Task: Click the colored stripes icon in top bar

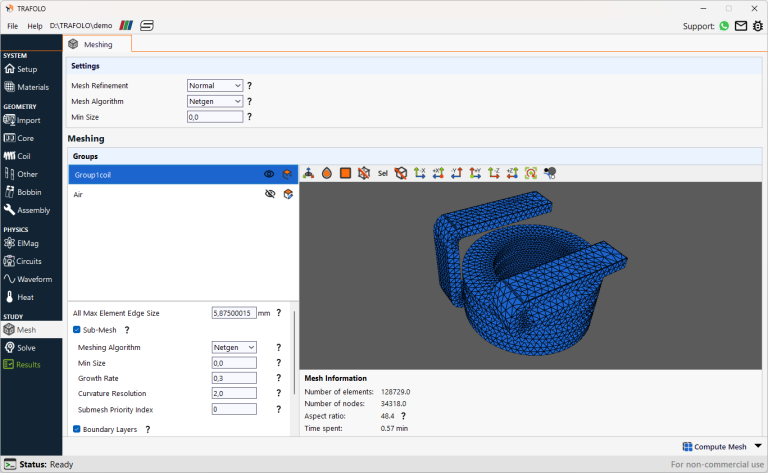Action: click(126, 25)
